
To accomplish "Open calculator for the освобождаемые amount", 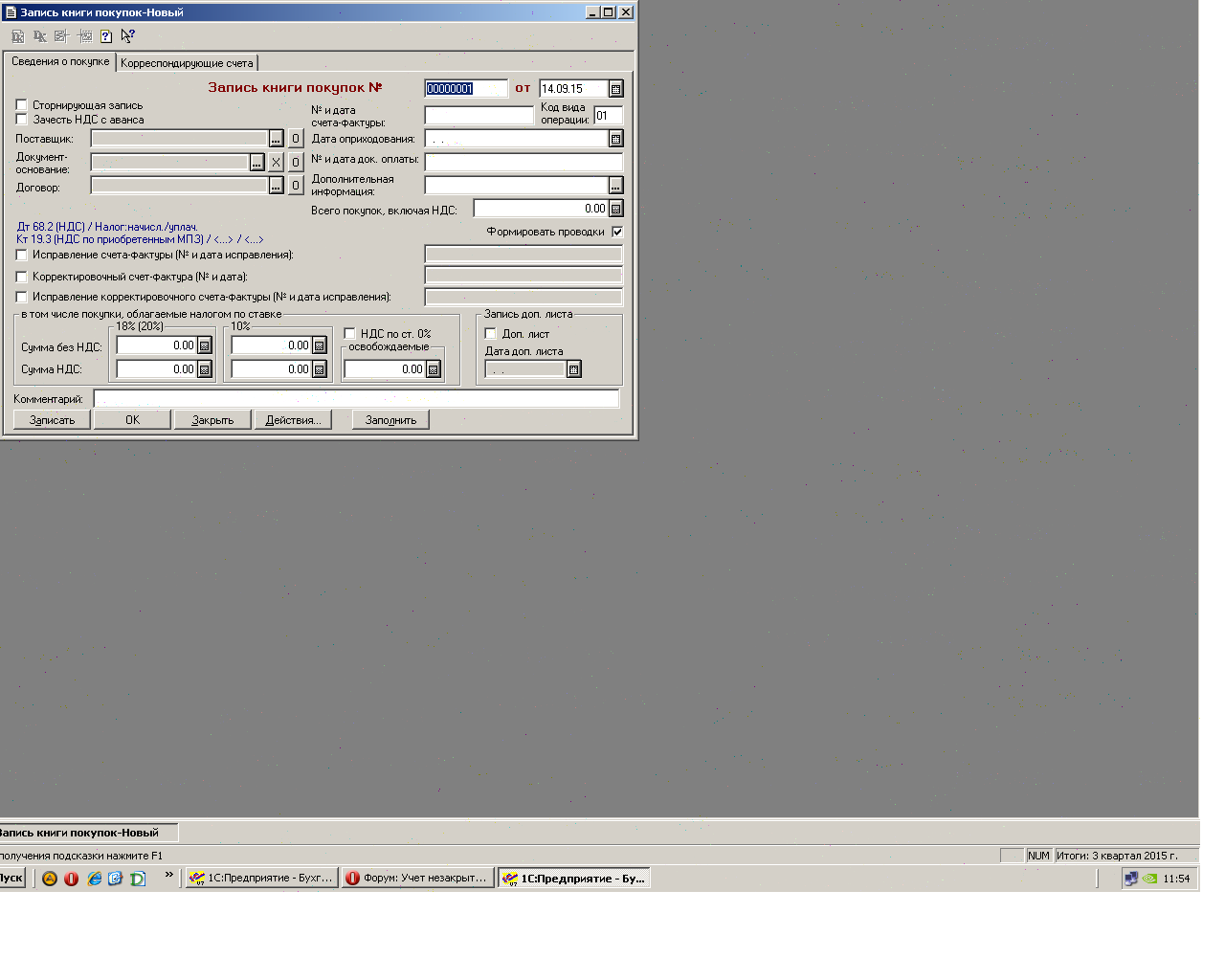I will point(434,369).
